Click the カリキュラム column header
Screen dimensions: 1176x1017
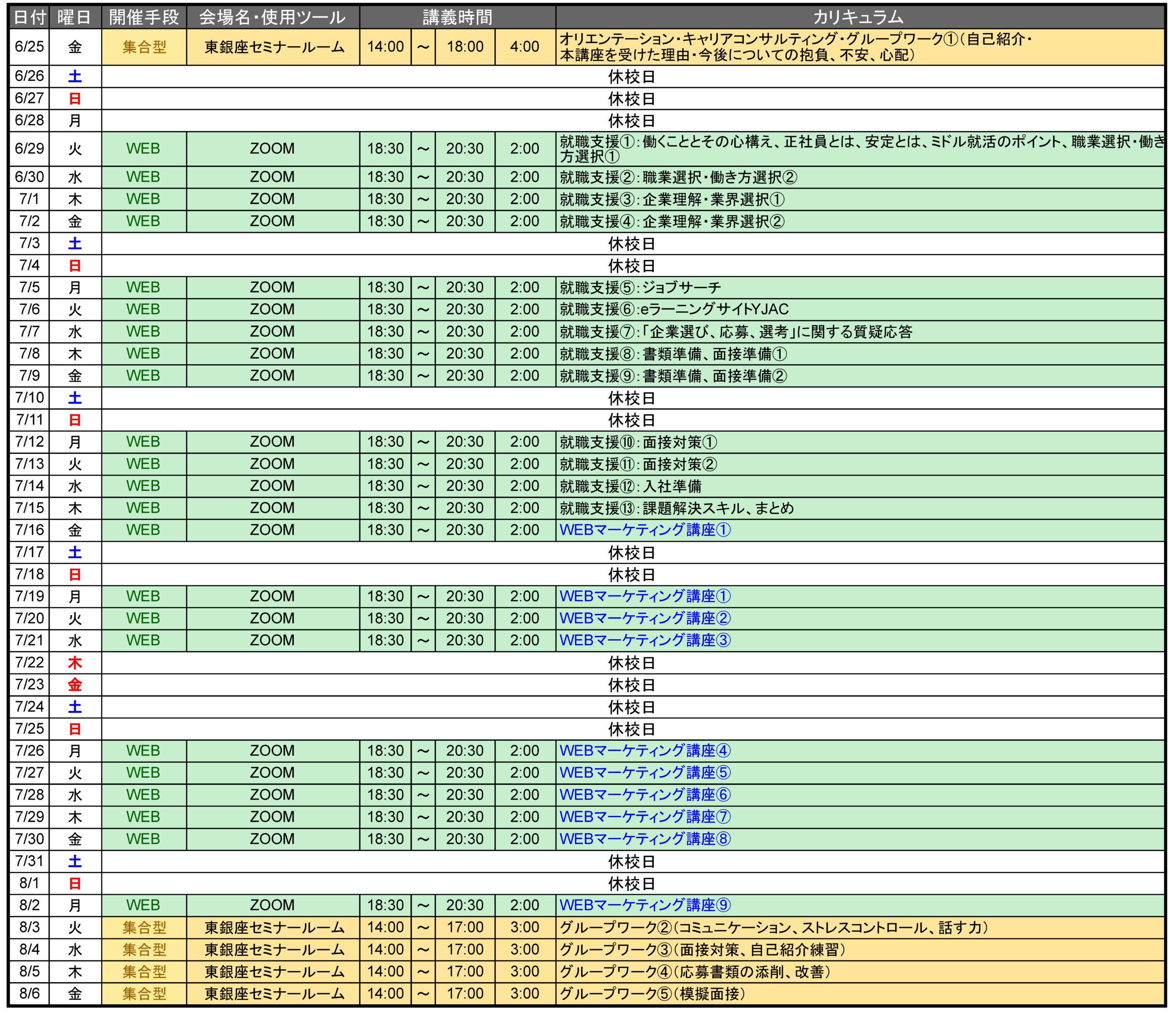(860, 17)
